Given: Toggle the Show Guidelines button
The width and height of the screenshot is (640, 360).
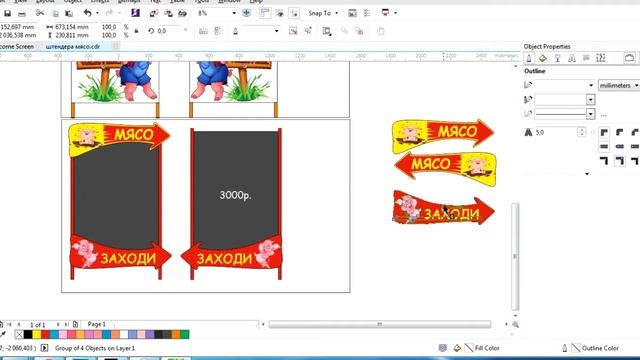Looking at the screenshot, I should [x=294, y=13].
